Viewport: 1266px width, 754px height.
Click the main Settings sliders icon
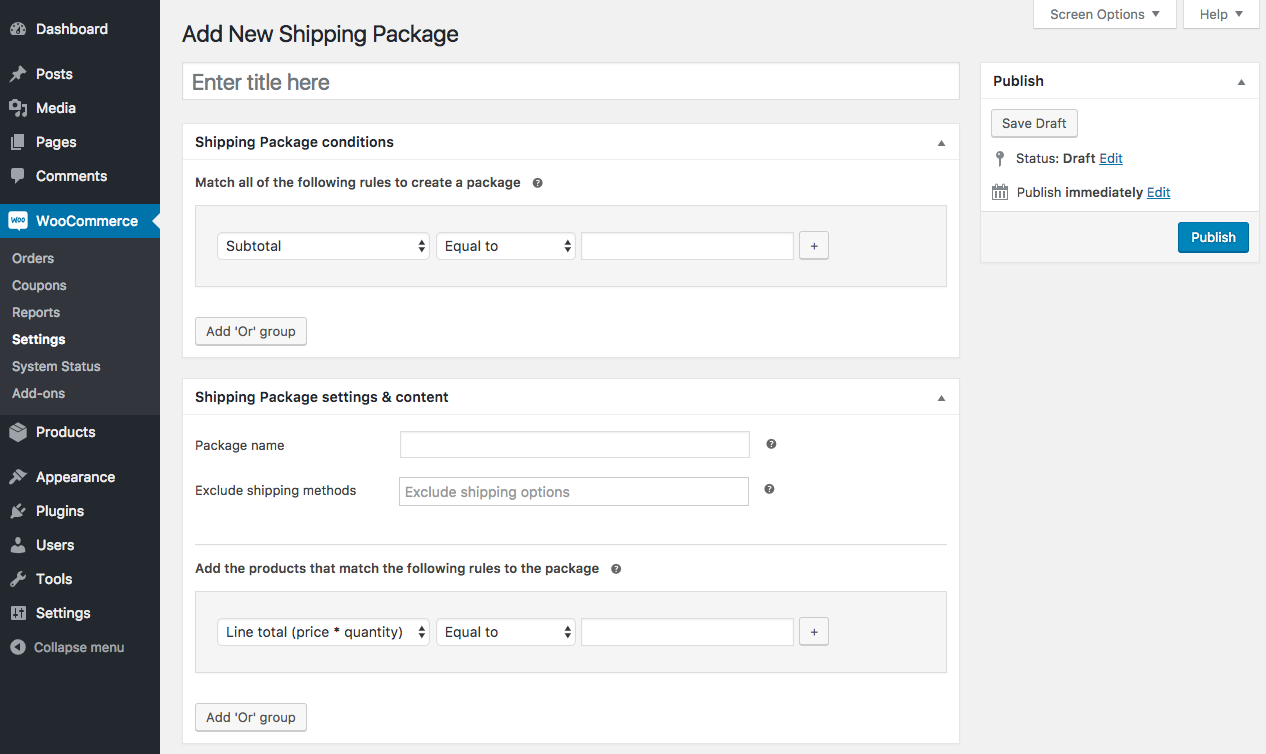click(18, 613)
